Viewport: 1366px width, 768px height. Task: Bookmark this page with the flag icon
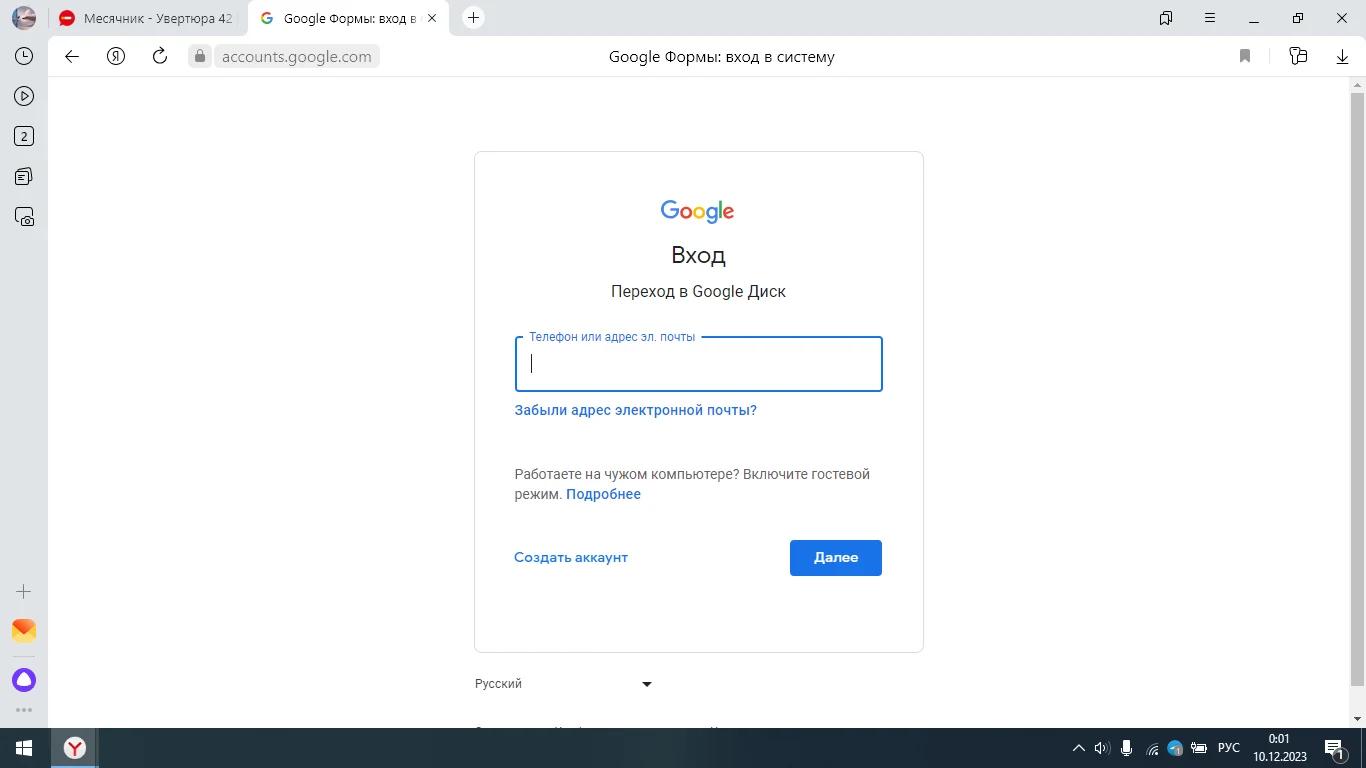1245,57
